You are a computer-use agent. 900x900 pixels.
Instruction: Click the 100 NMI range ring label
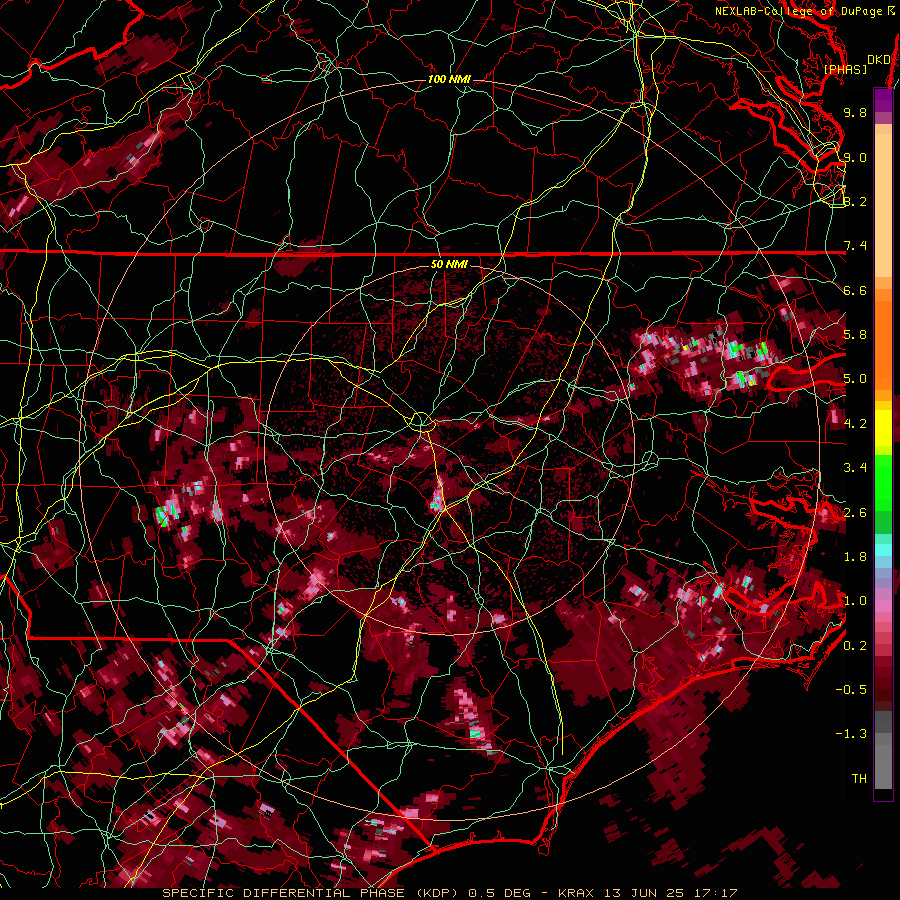point(449,79)
